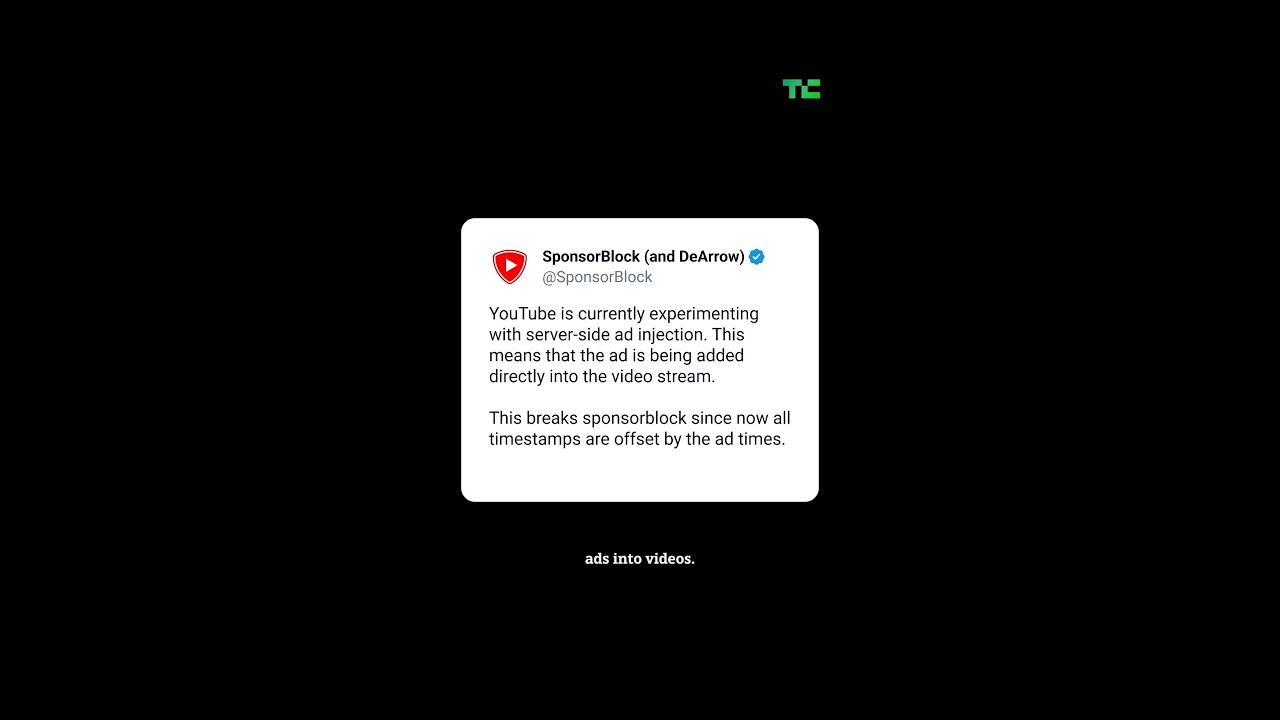Open the SponsorBlock red shield avatar
This screenshot has width=1280, height=720.
click(x=510, y=266)
